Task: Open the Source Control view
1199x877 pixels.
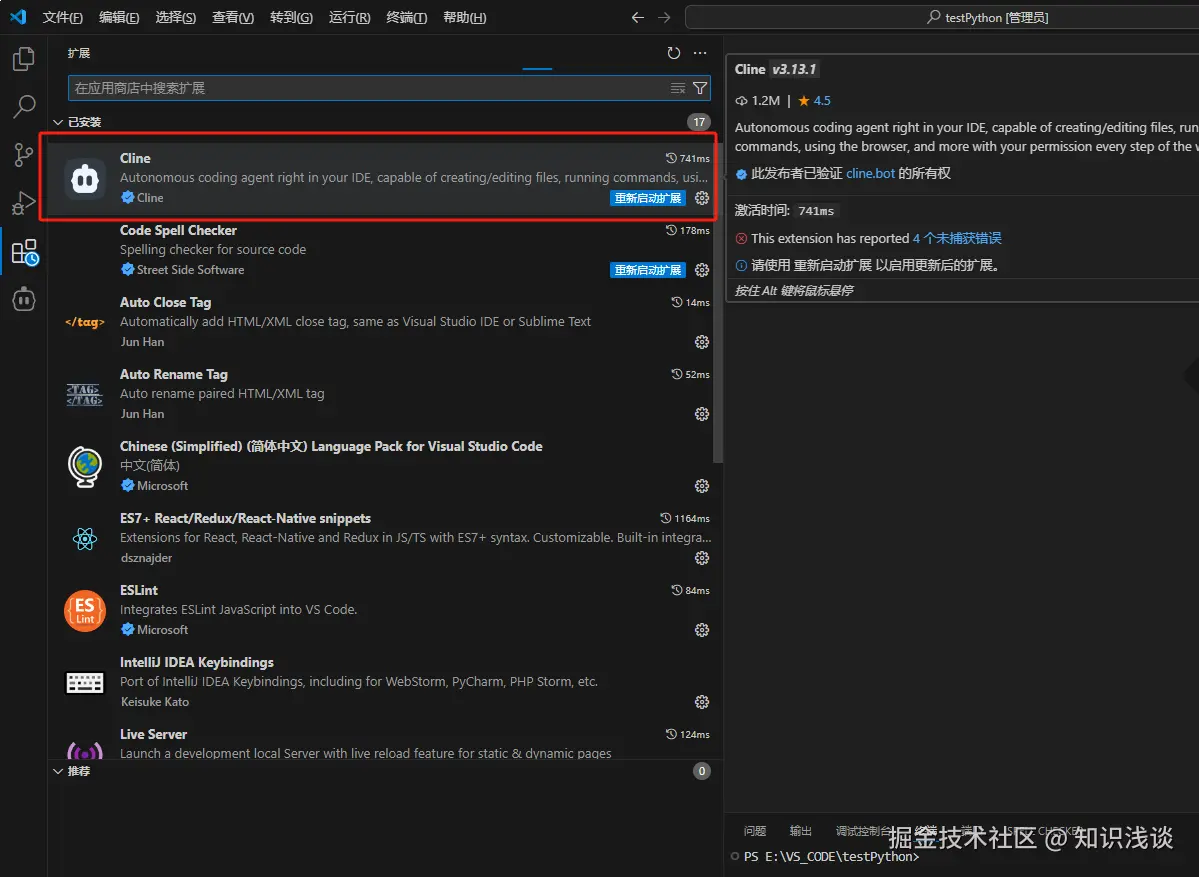Action: tap(24, 155)
